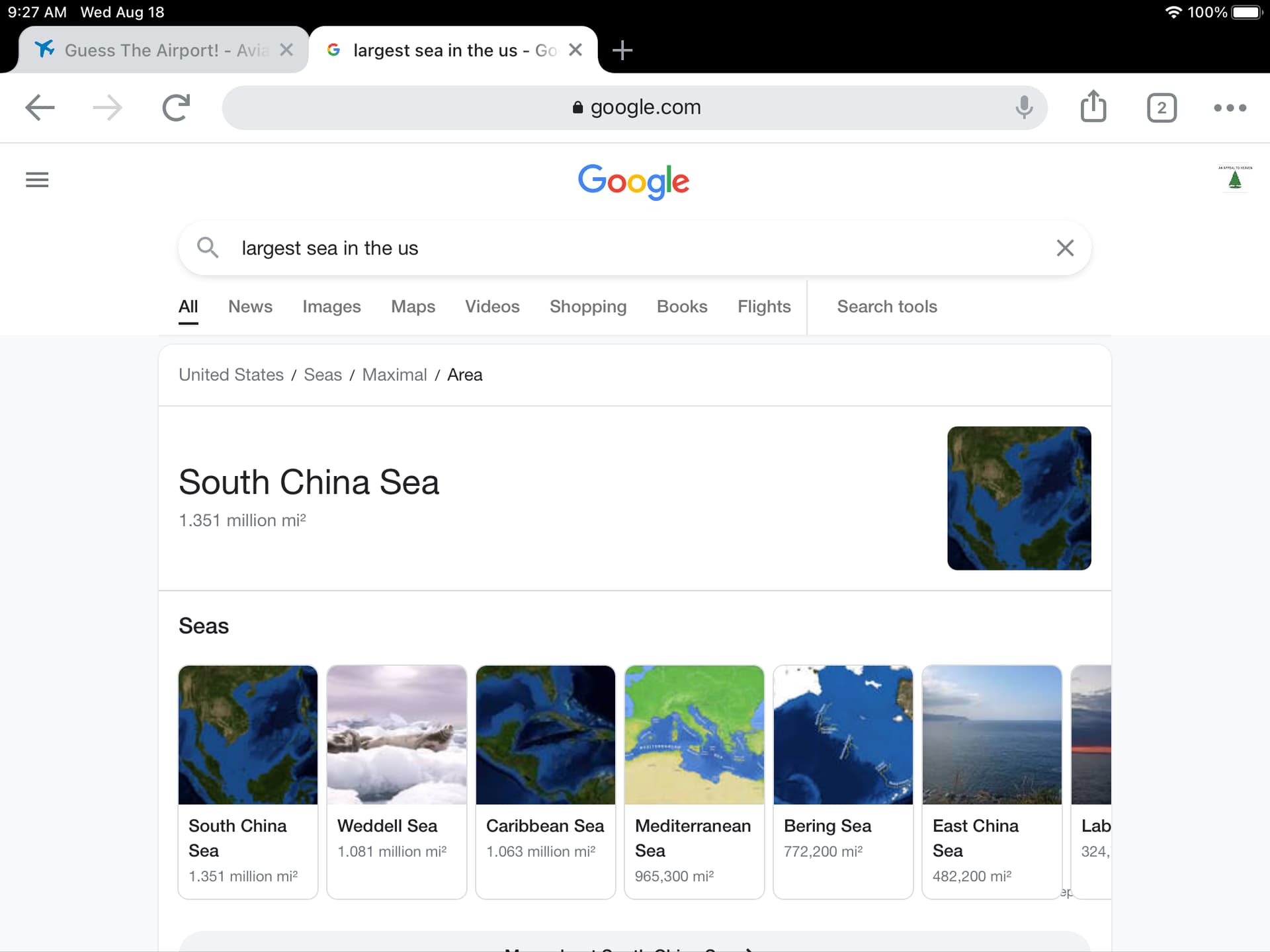Screen dimensions: 1270x952
Task: Clear the search query with X
Action: pos(1065,248)
